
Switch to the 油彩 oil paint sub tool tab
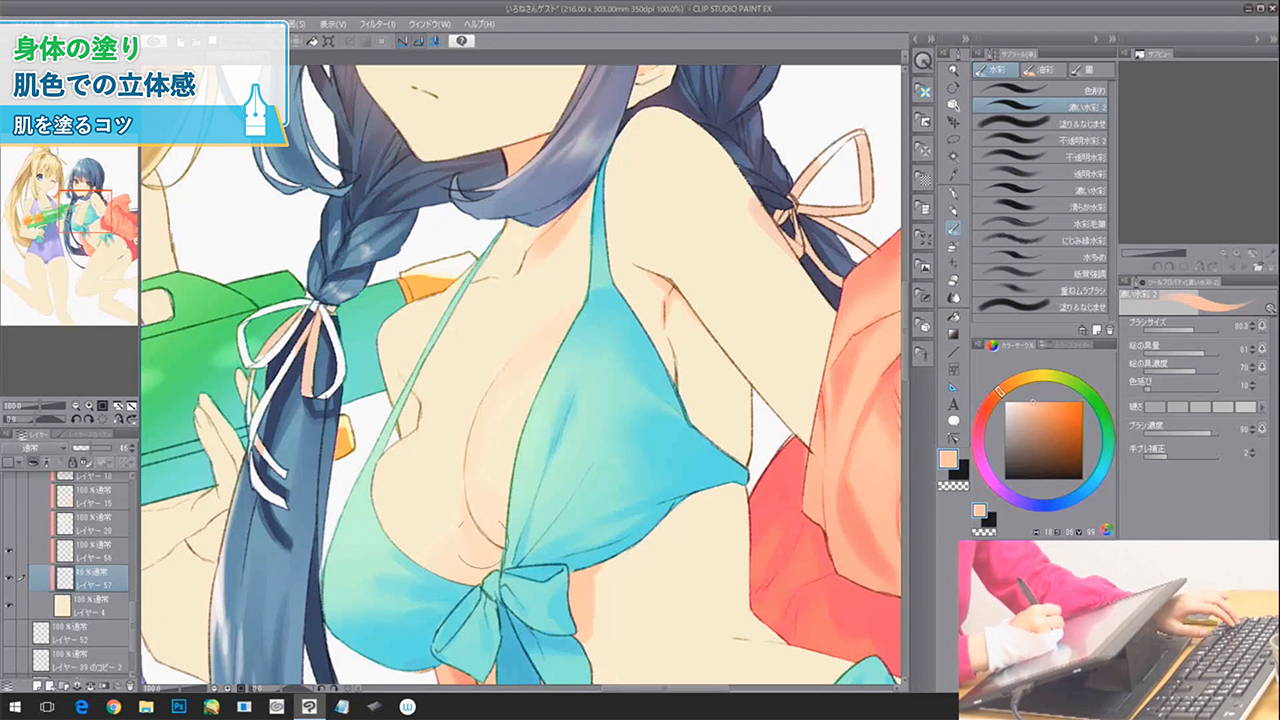pos(1042,70)
